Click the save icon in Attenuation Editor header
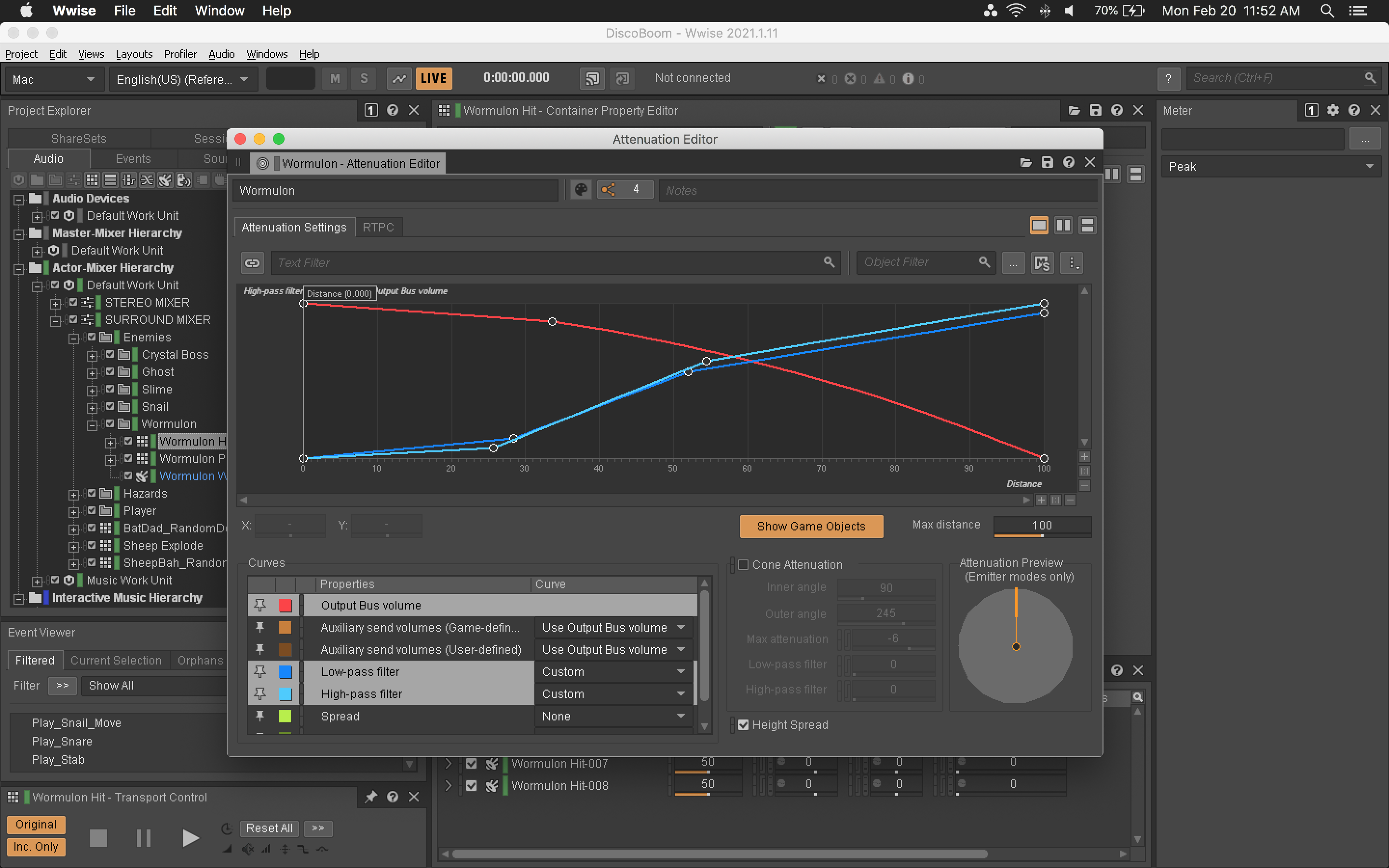Viewport: 1389px width, 868px height. coord(1047,163)
